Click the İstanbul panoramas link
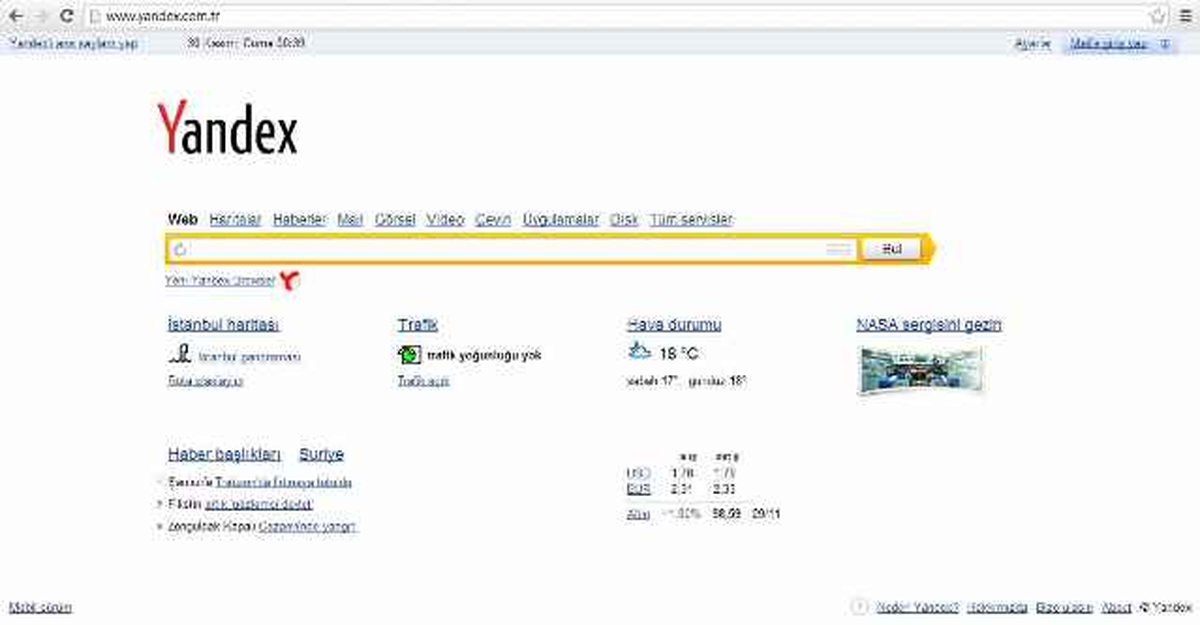Viewport: 1200px width, 625px height. tap(249, 356)
